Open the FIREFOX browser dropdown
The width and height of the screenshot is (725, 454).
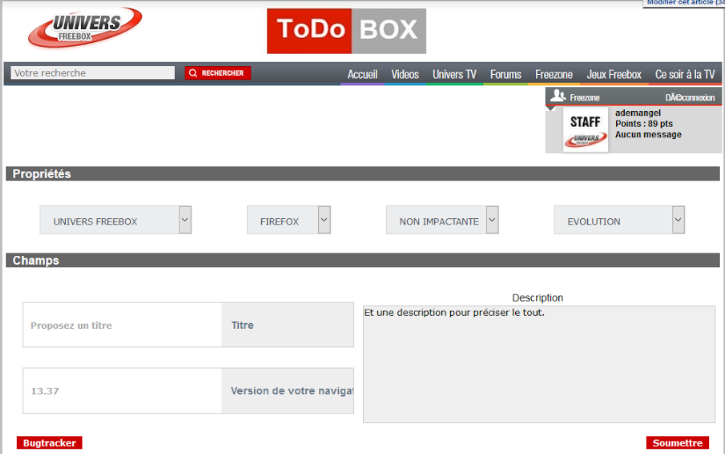[x=289, y=221]
